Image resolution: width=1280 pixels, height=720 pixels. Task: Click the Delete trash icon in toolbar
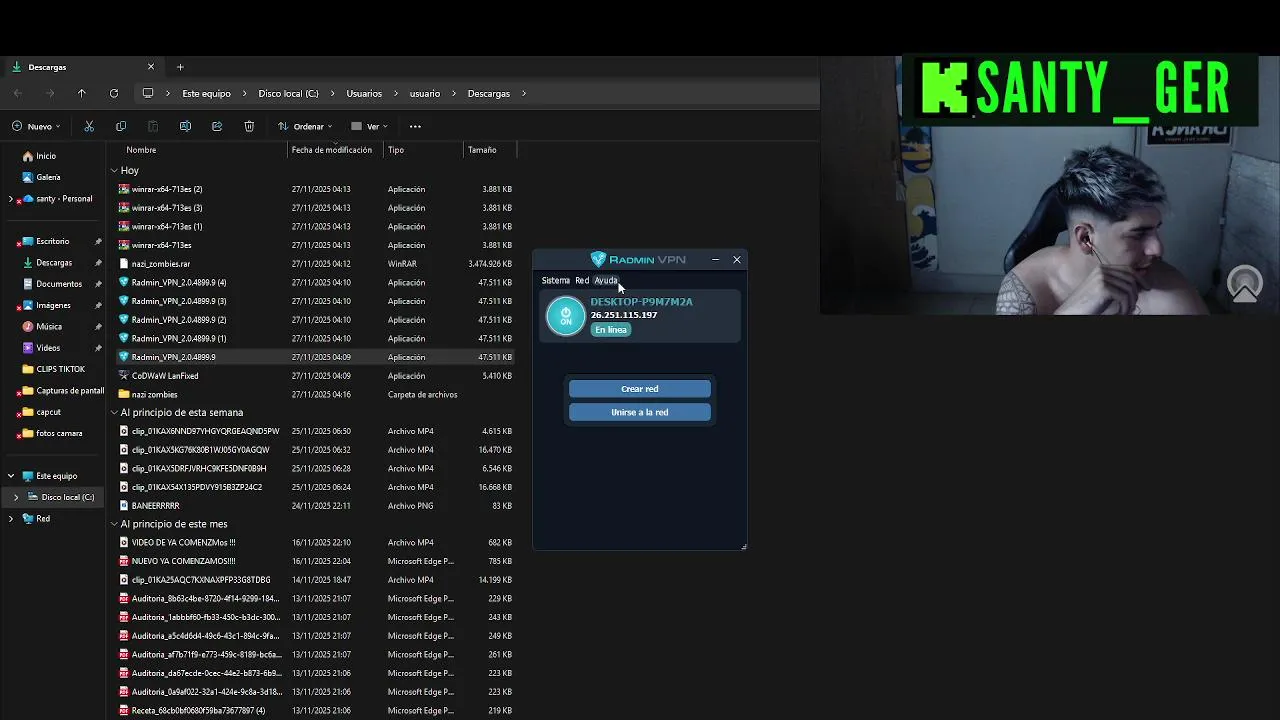pos(249,126)
